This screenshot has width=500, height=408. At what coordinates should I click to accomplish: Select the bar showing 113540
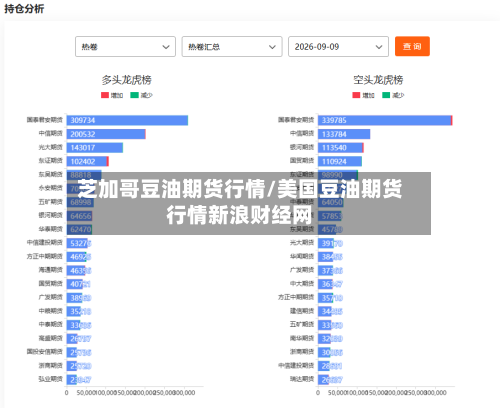pyautogui.click(x=341, y=148)
